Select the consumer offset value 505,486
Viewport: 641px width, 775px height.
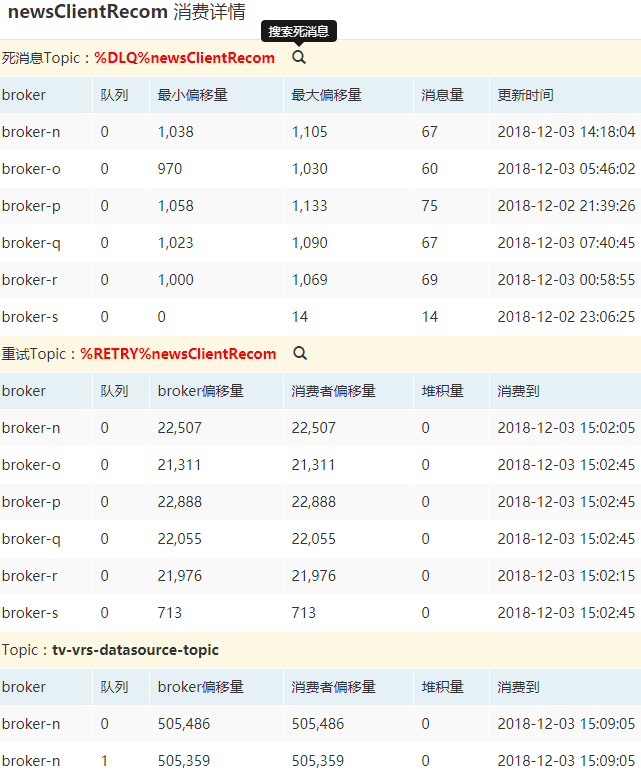coord(318,724)
